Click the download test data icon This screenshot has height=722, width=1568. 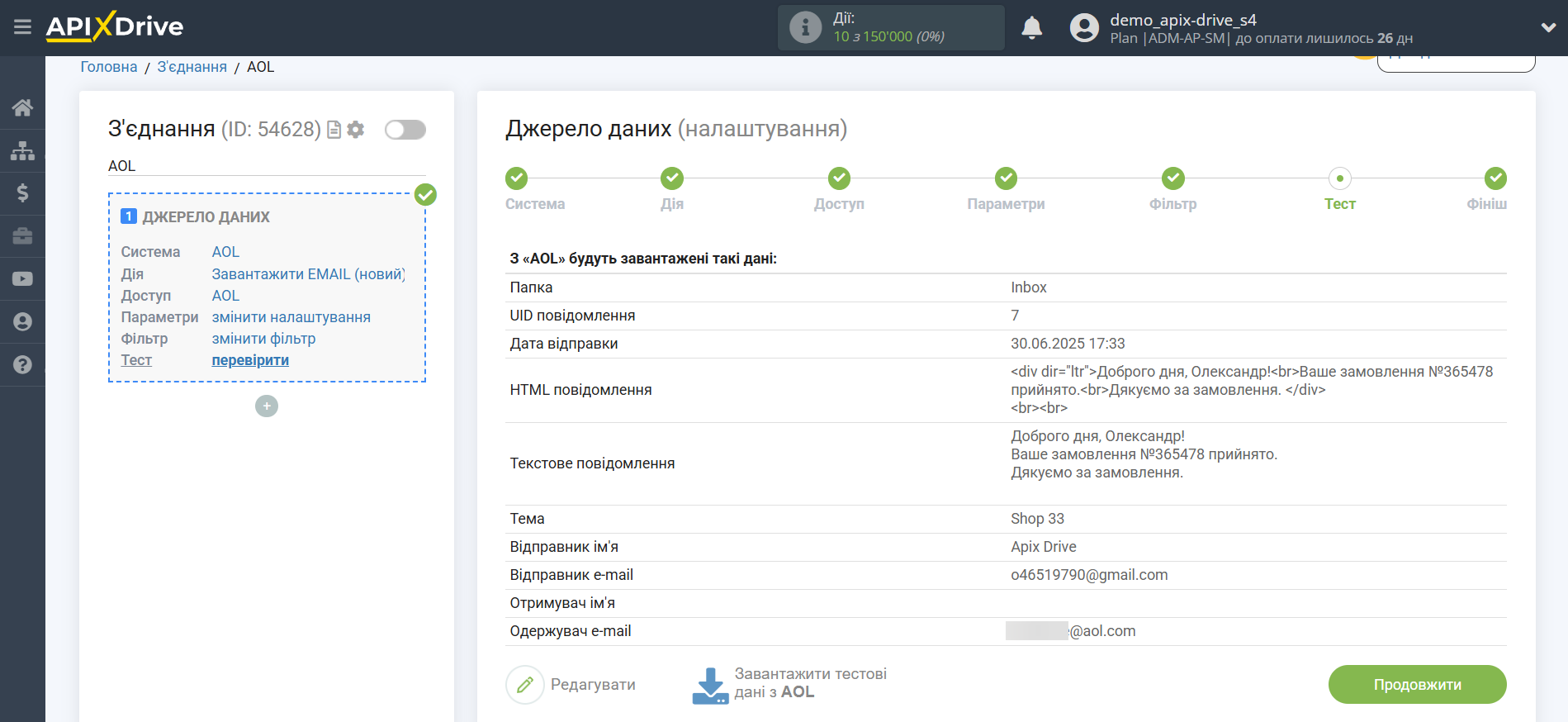(710, 686)
